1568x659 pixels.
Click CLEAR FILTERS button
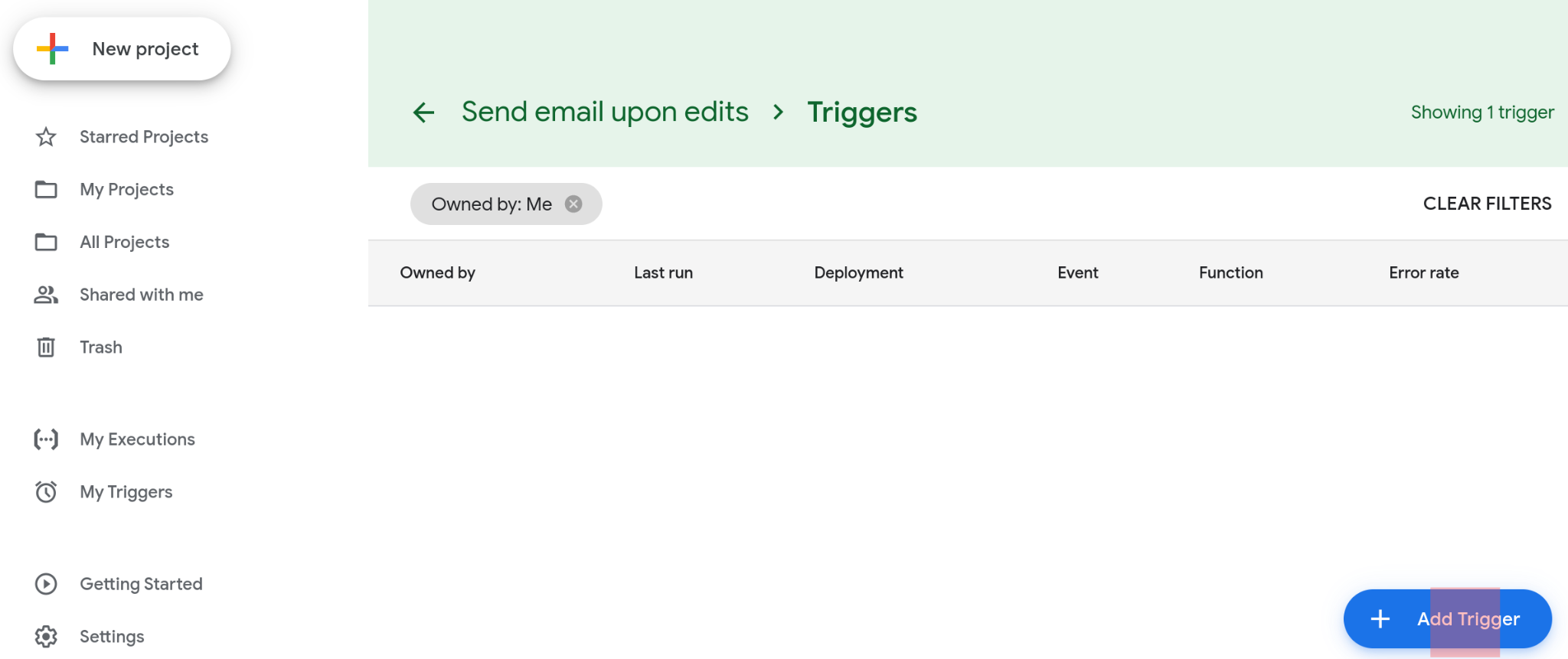coord(1487,204)
